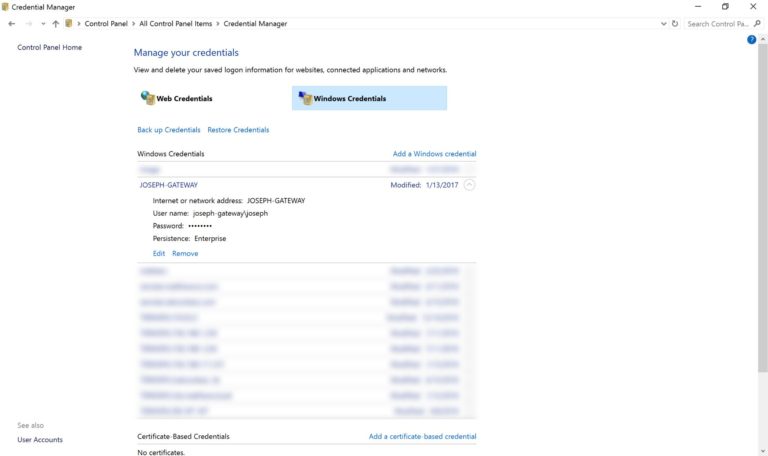
Task: Click scrollbar down arrow
Action: (x=763, y=452)
